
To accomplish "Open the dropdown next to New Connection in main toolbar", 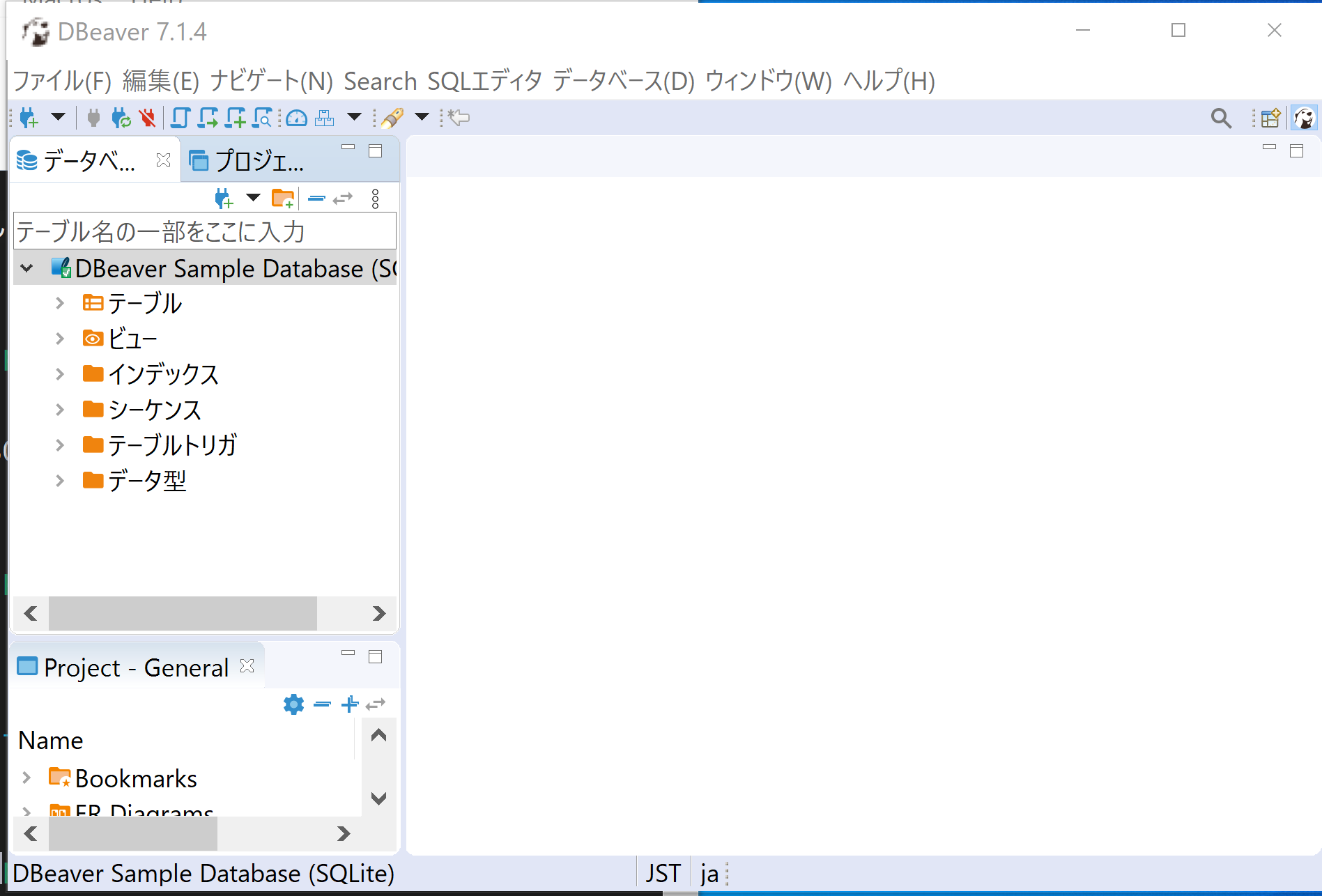I will [x=58, y=116].
